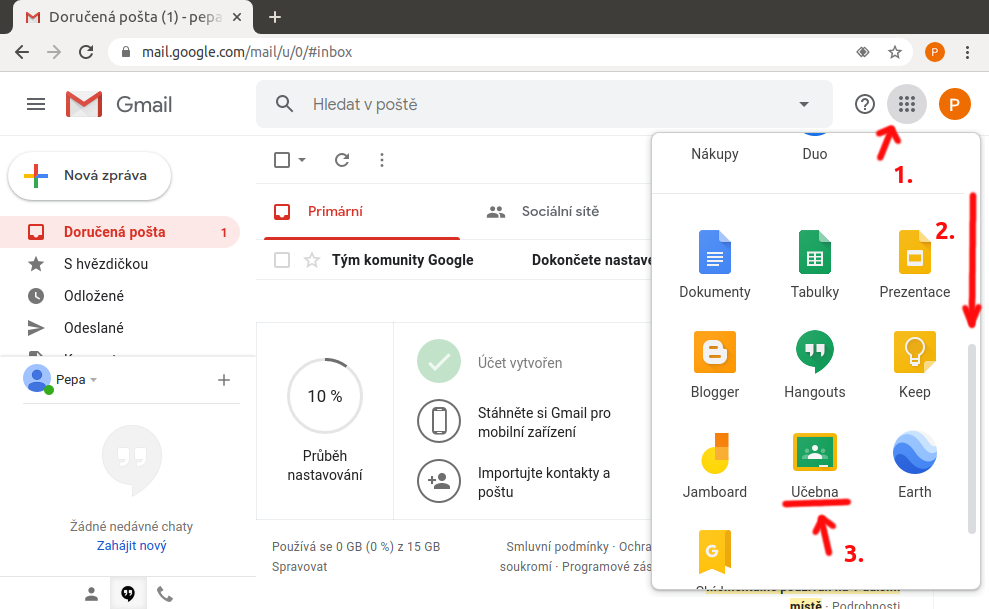
Task: Compose with Nová zpráva button
Action: click(x=90, y=176)
